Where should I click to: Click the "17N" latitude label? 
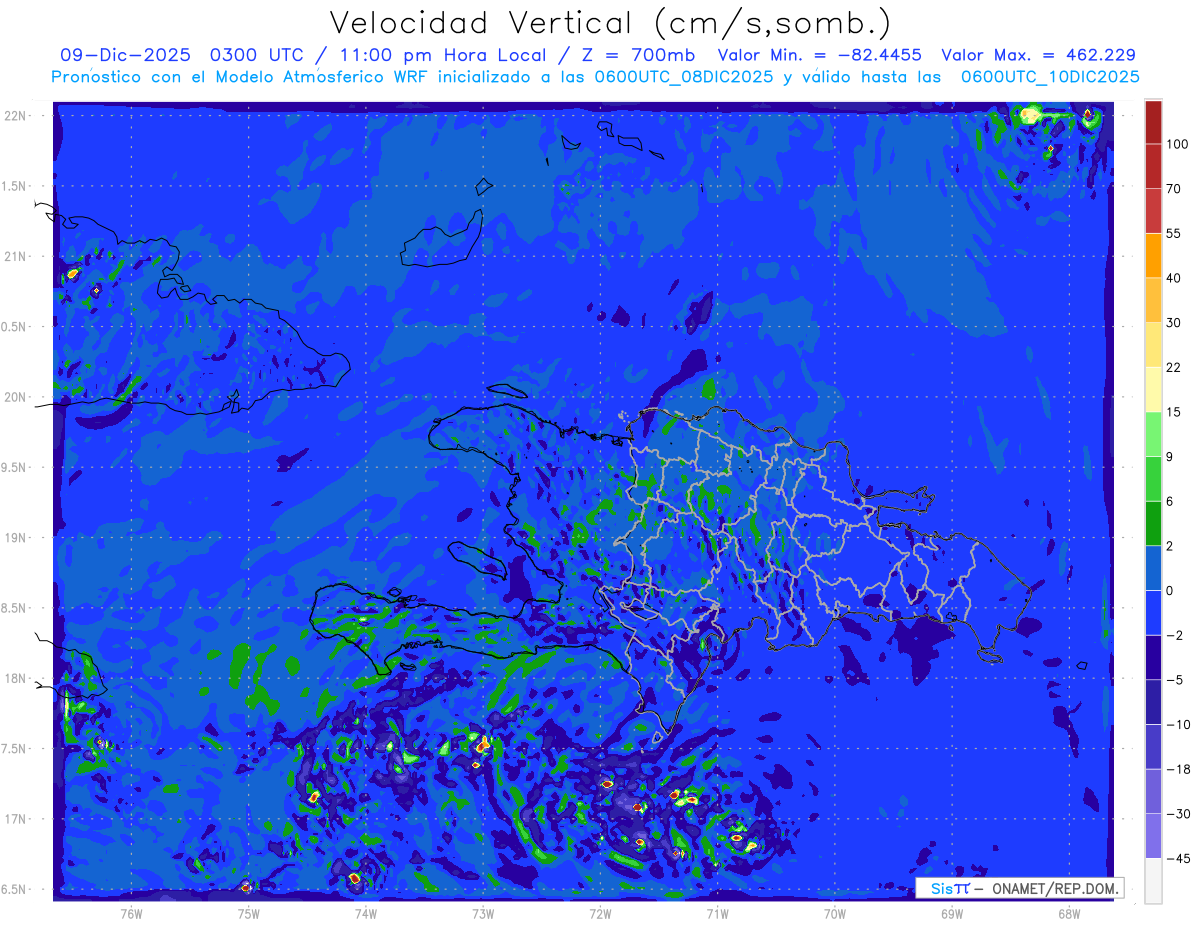coord(15,819)
